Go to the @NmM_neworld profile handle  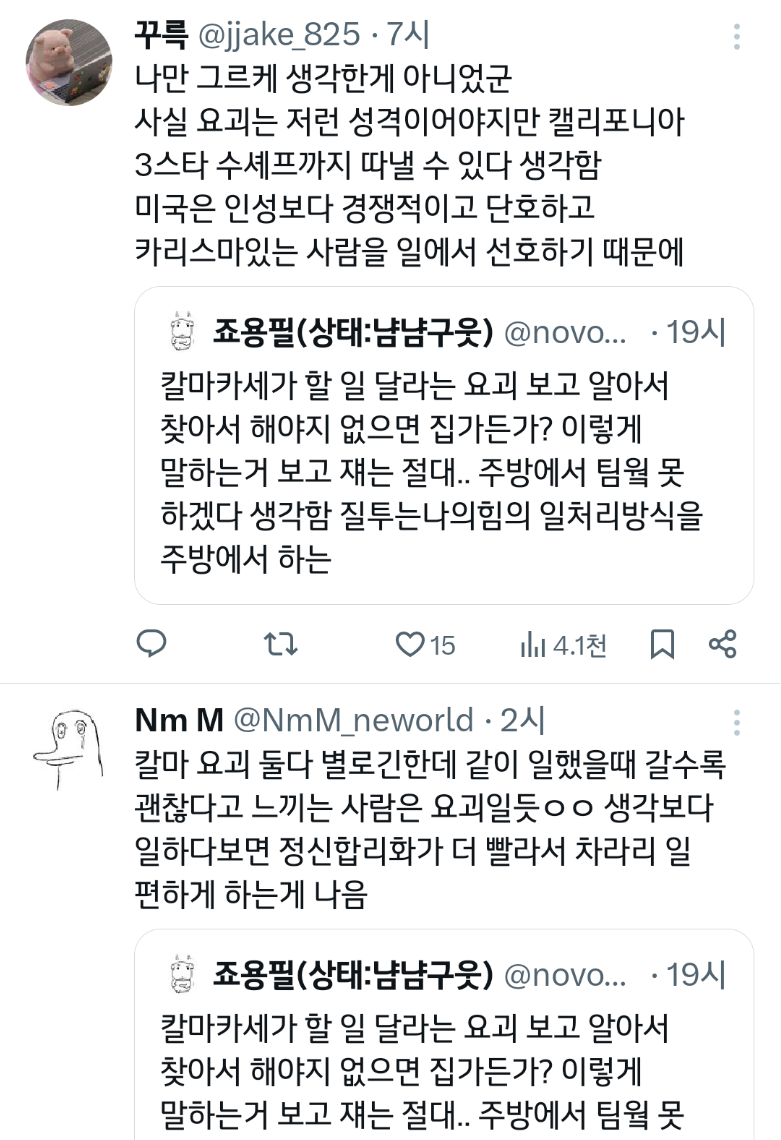(353, 720)
